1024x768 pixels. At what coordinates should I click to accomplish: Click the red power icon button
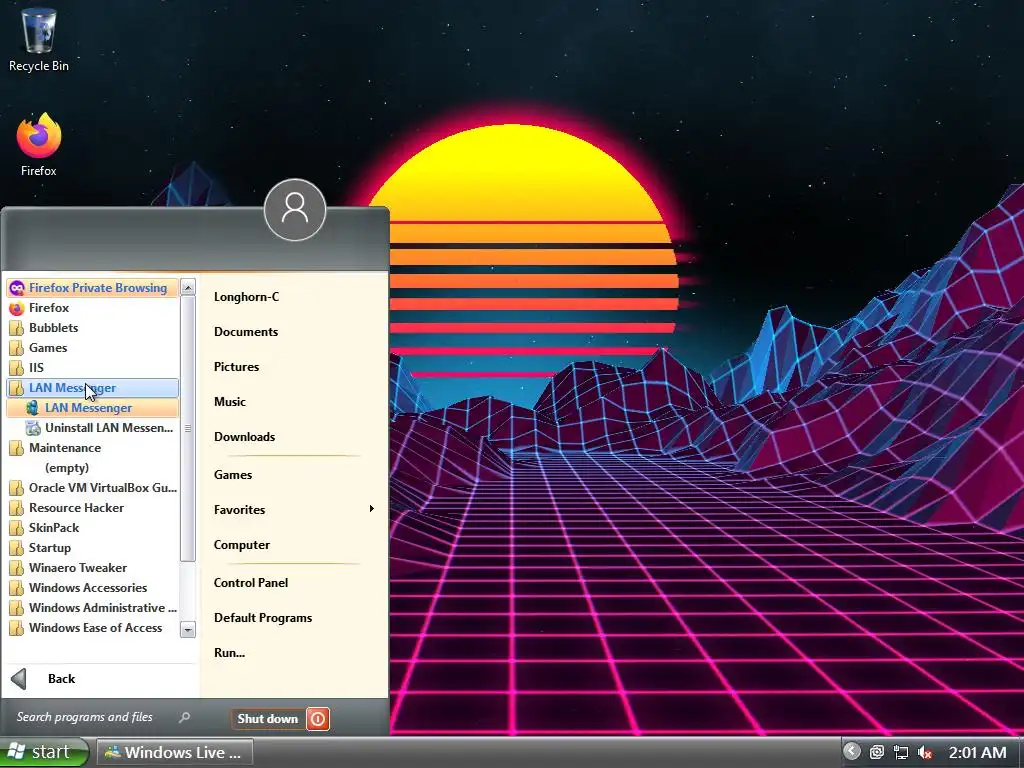click(x=318, y=719)
